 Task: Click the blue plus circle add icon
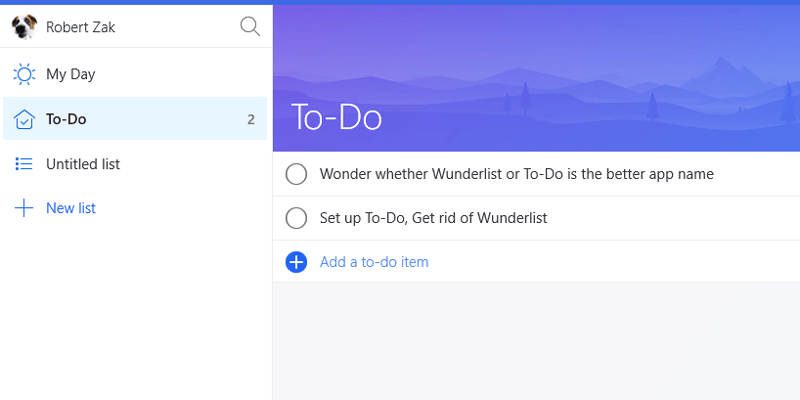coord(296,262)
